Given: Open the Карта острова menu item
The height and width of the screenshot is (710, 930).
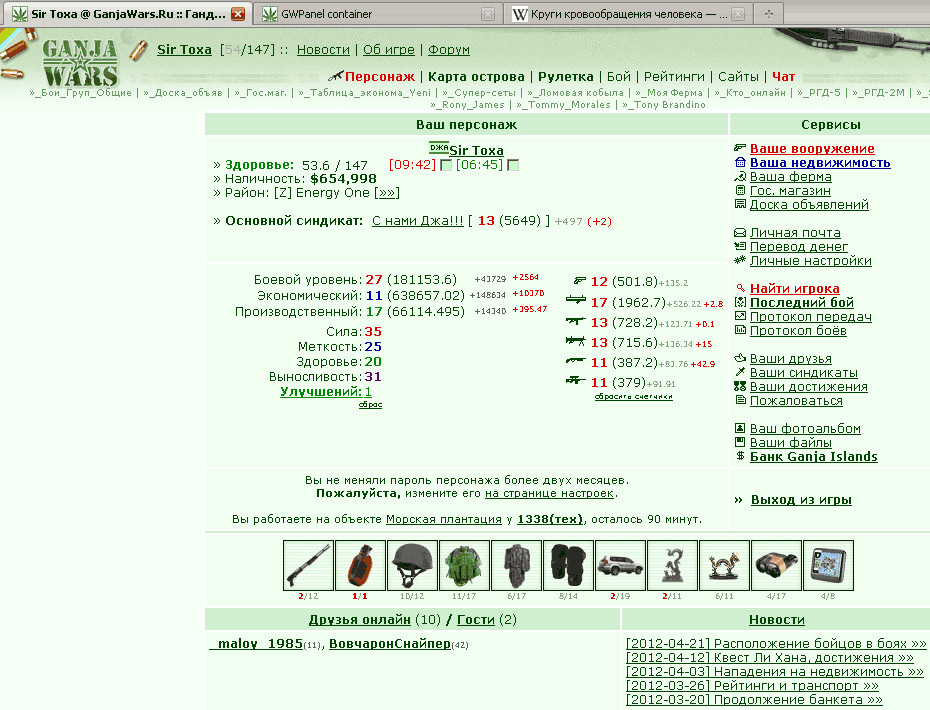Looking at the screenshot, I should tap(476, 77).
